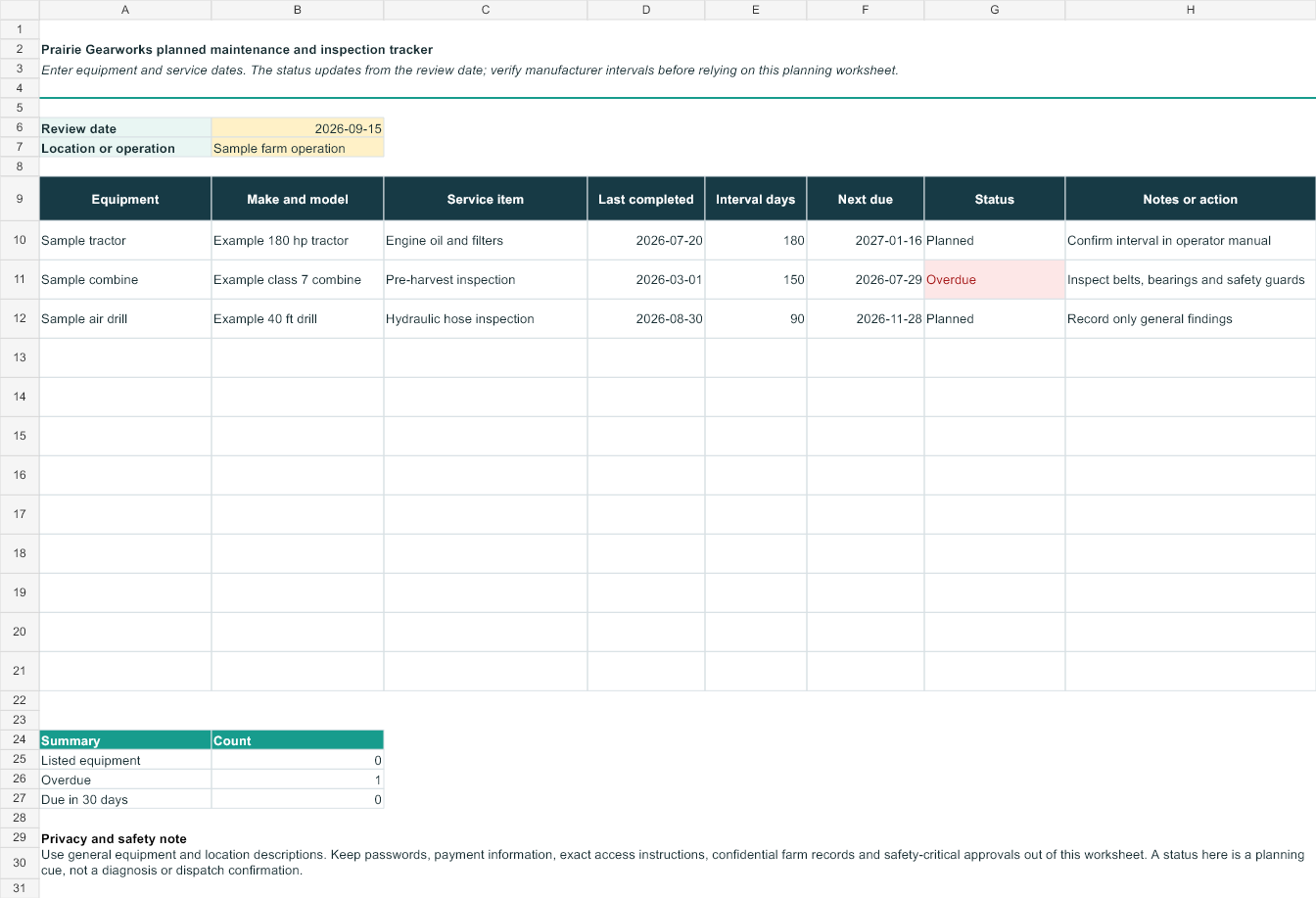This screenshot has width=1316, height=898.
Task: Select last completed date 2026-07-20
Action: (646, 240)
